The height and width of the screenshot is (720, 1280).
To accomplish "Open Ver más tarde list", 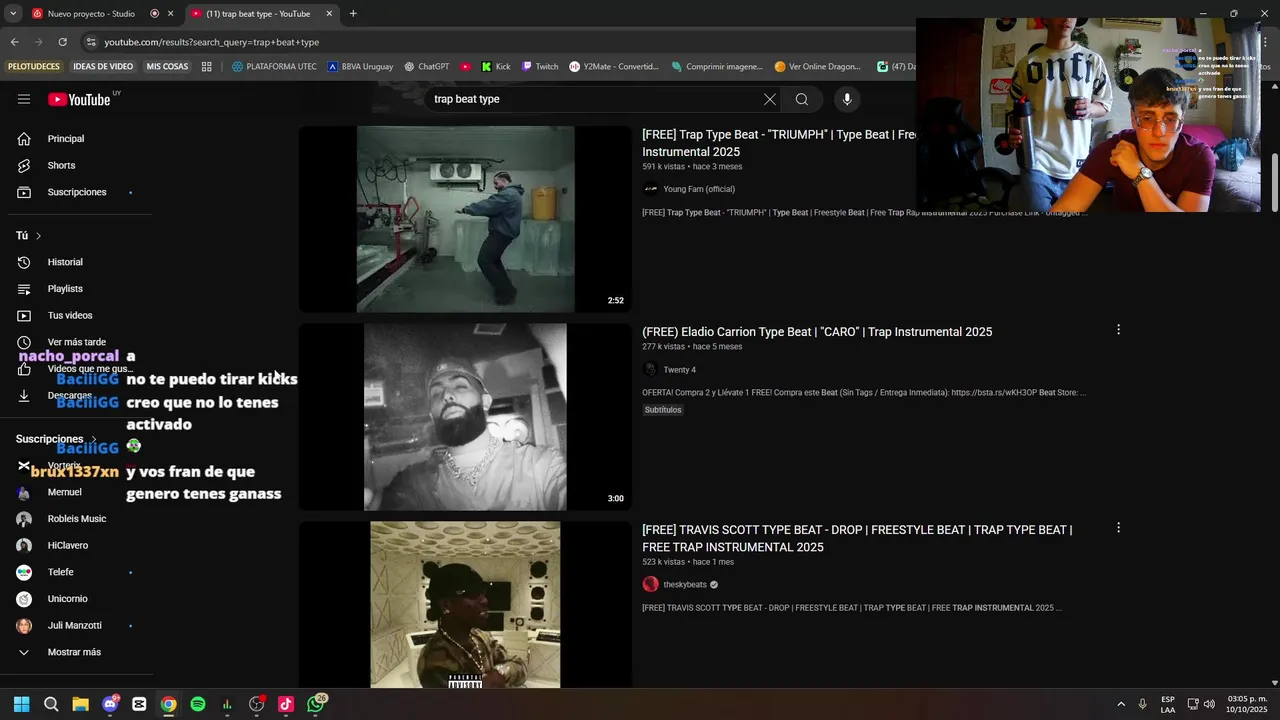I will tap(76, 342).
